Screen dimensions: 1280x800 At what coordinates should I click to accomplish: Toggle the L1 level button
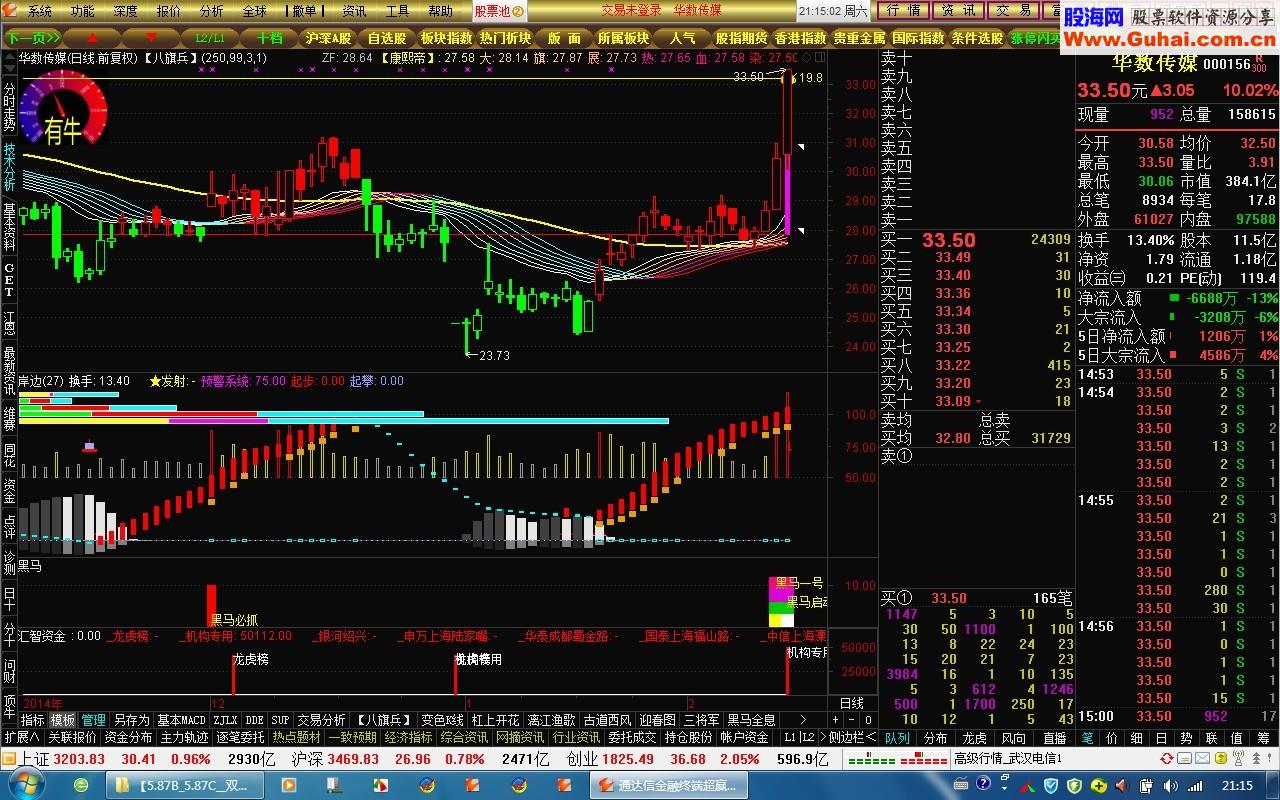tap(789, 737)
